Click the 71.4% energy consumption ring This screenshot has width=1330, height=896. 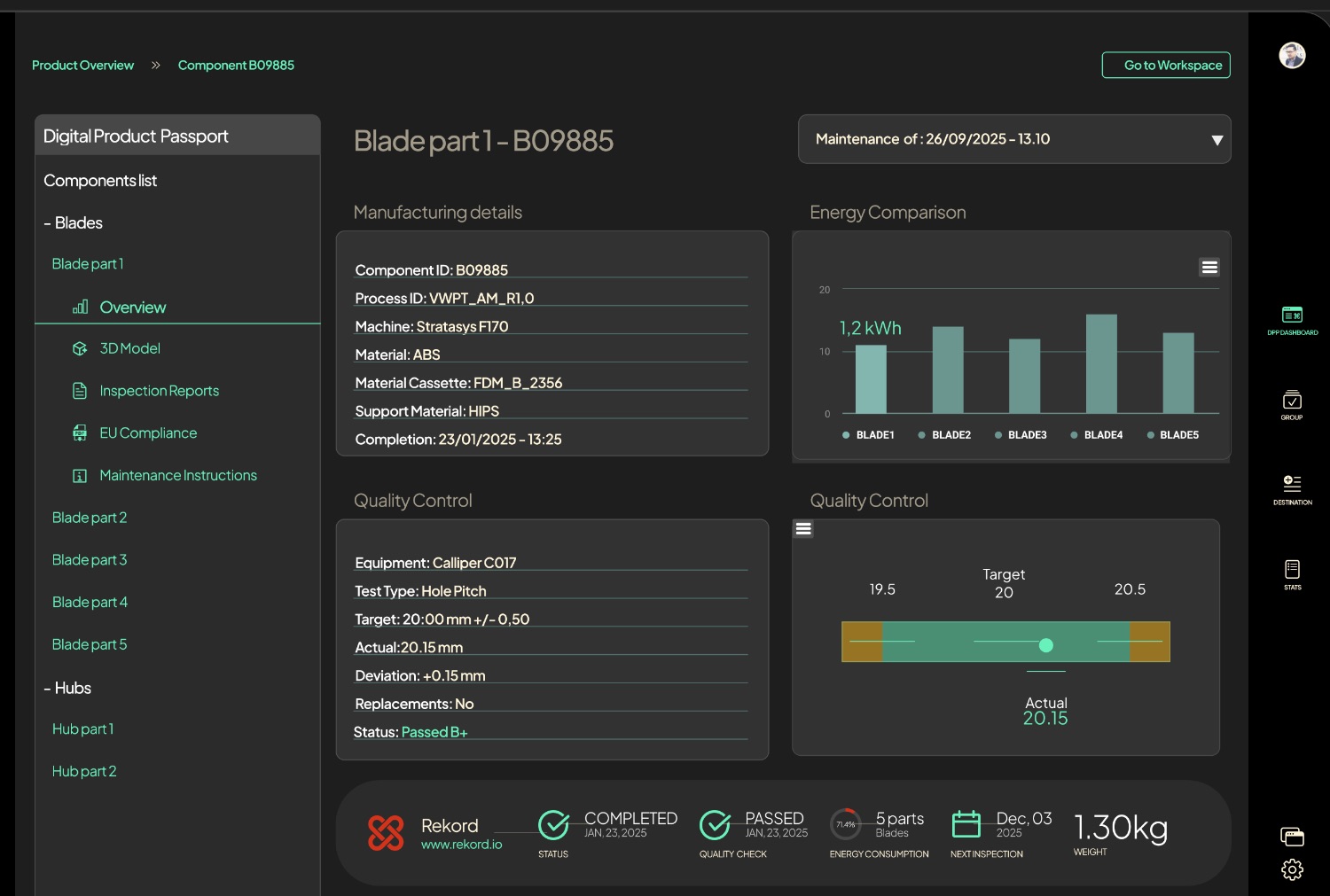[846, 824]
